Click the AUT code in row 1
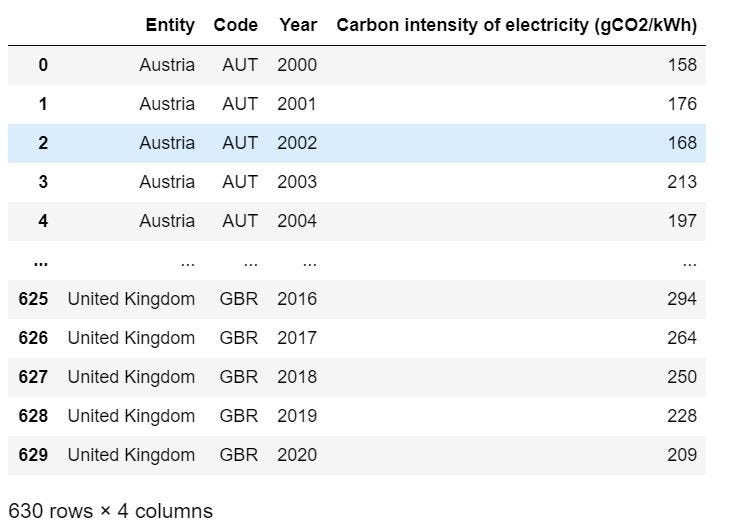 pos(240,104)
